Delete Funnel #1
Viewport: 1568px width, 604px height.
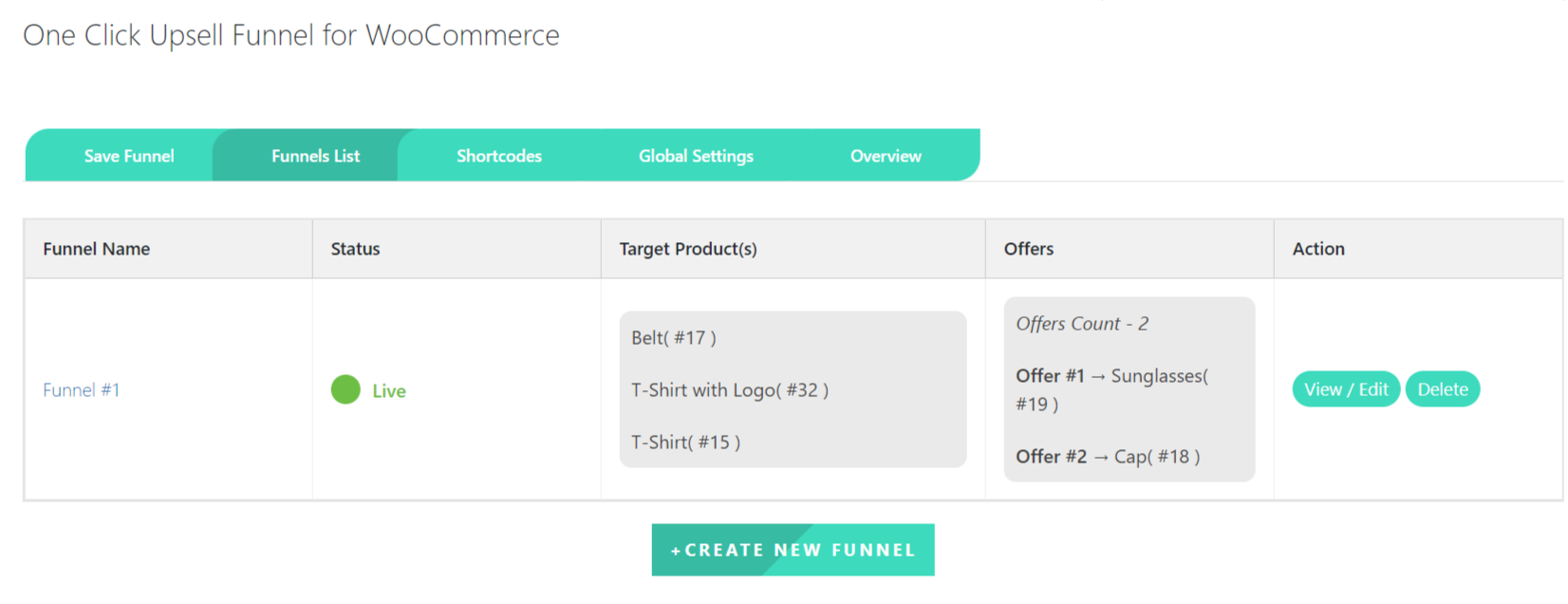pyautogui.click(x=1443, y=389)
